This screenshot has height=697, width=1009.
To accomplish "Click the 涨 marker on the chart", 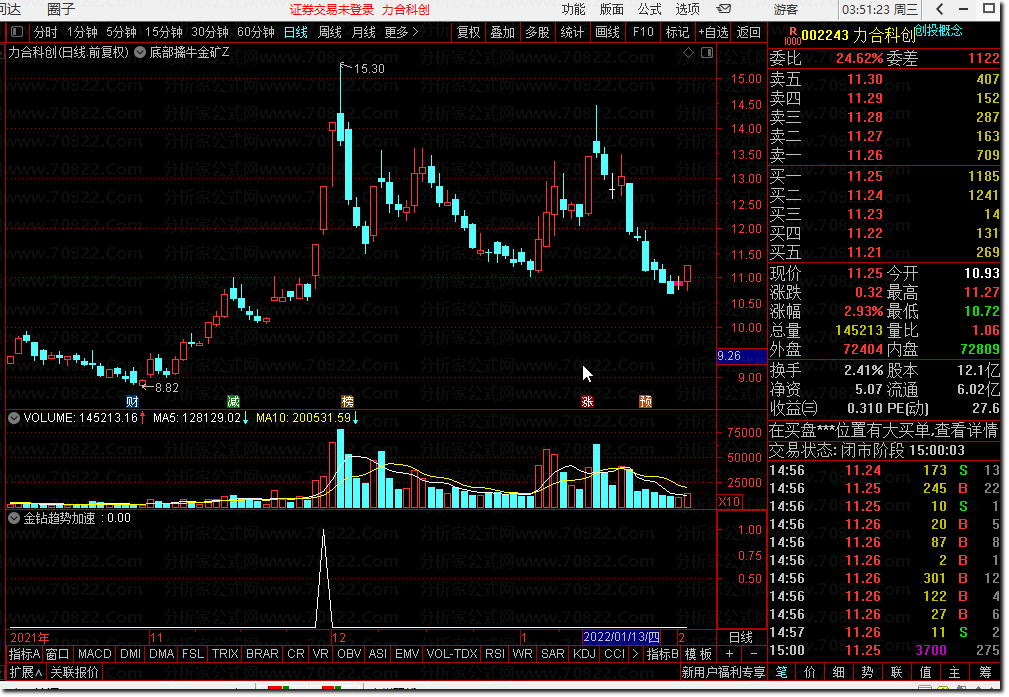I will [587, 402].
